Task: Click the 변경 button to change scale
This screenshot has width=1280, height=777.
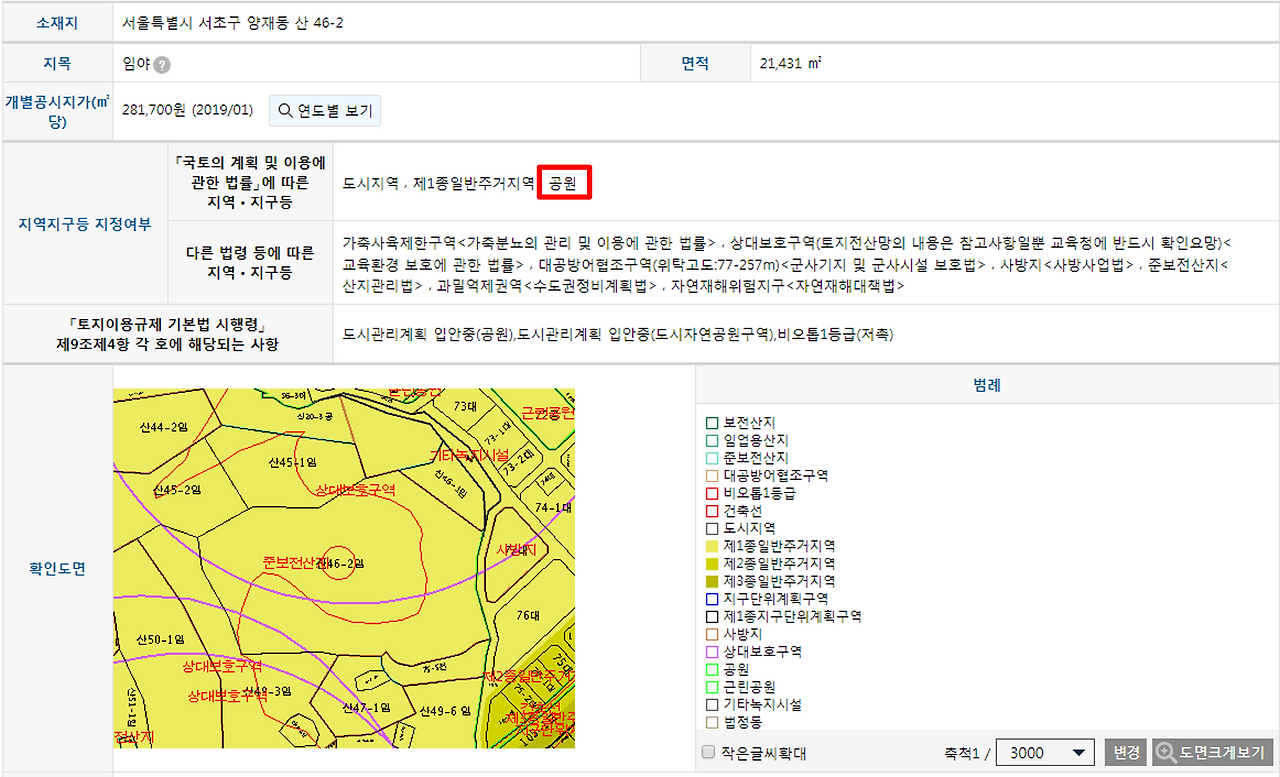Action: [x=1126, y=751]
